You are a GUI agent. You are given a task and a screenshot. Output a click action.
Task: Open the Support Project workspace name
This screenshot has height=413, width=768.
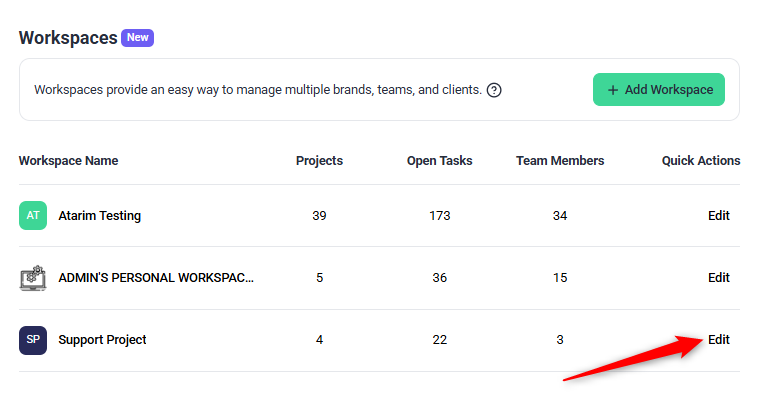coord(102,340)
